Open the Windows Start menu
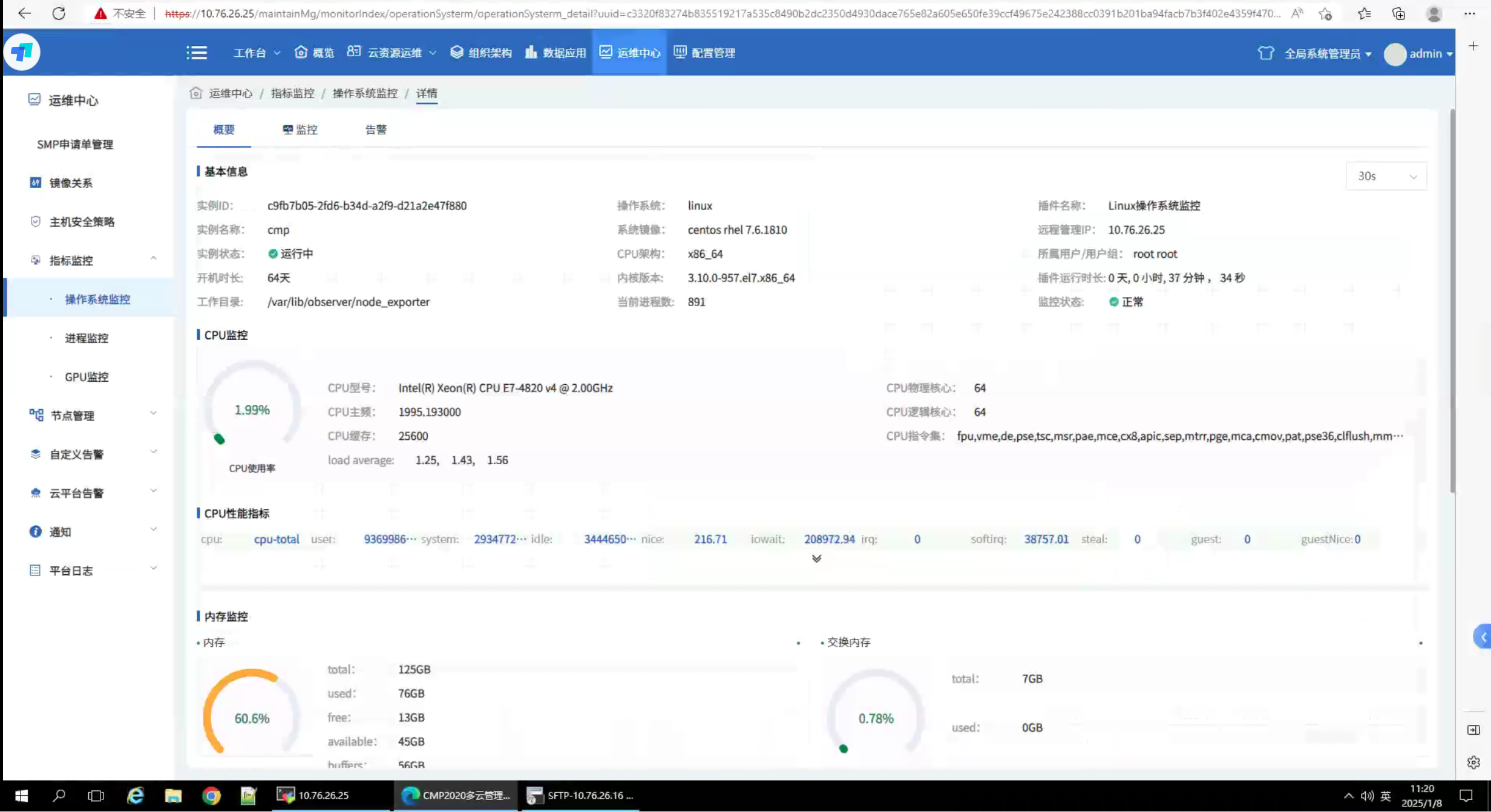The height and width of the screenshot is (812, 1491). (21, 796)
